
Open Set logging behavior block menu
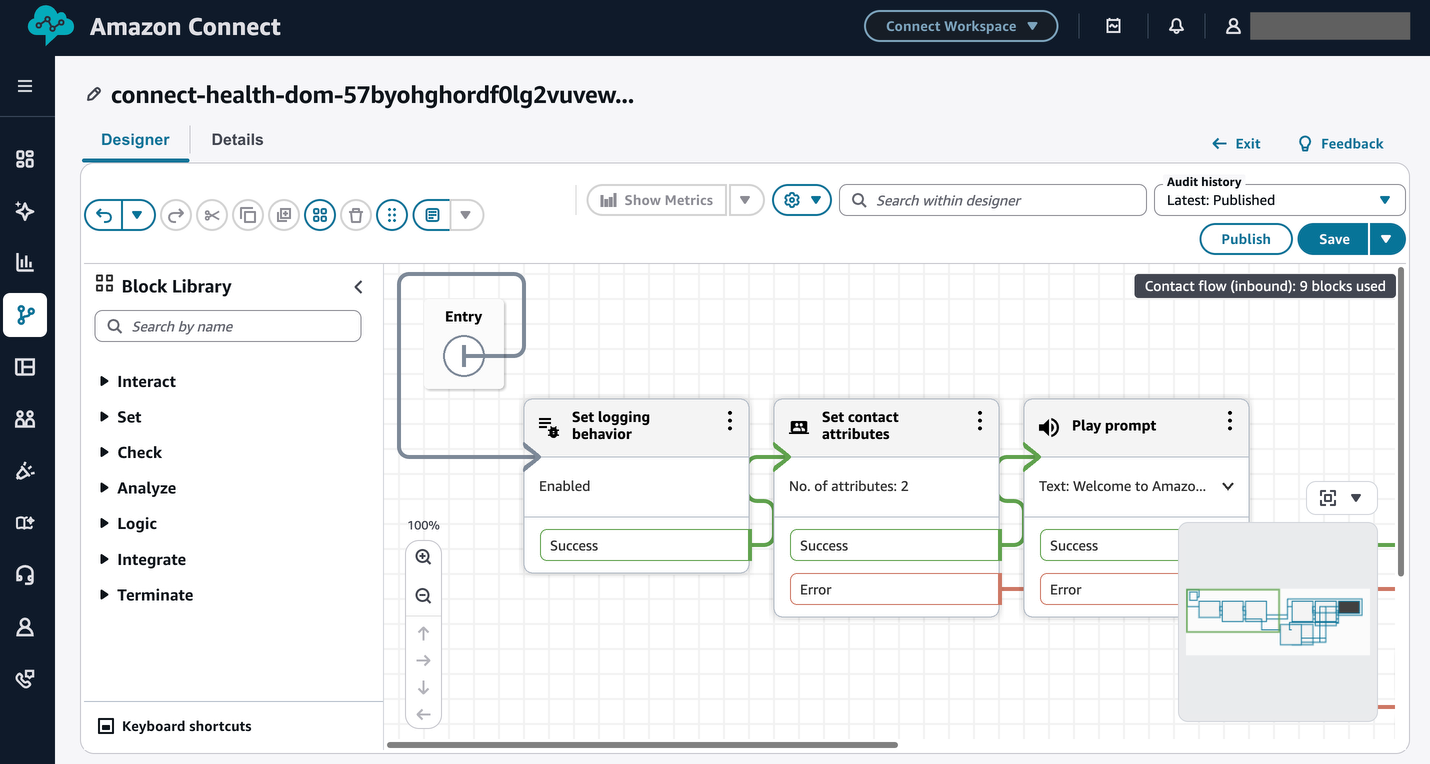(730, 422)
